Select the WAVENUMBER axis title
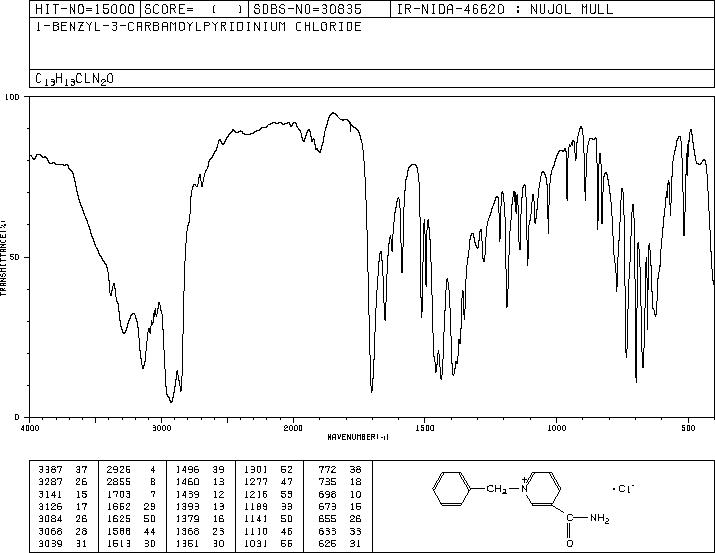Viewport: 715px width, 553px height. click(358, 437)
